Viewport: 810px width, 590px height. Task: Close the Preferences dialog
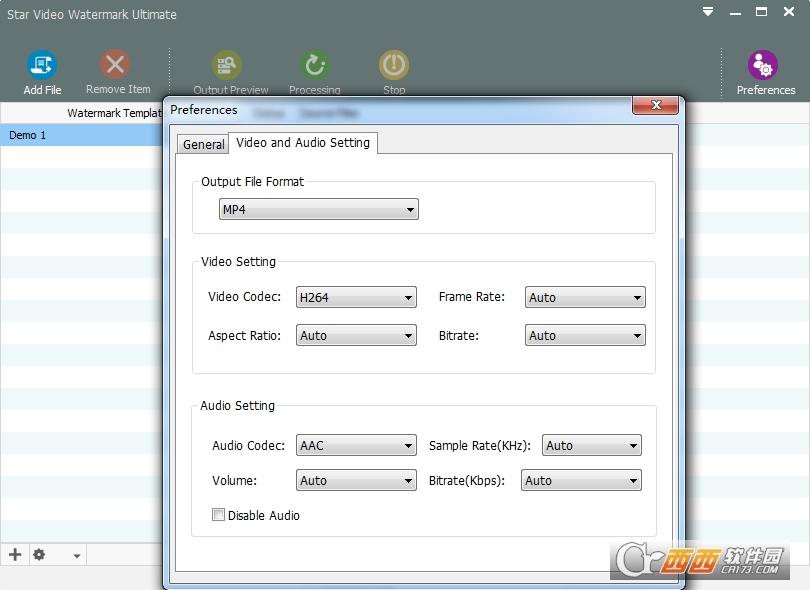tap(656, 105)
